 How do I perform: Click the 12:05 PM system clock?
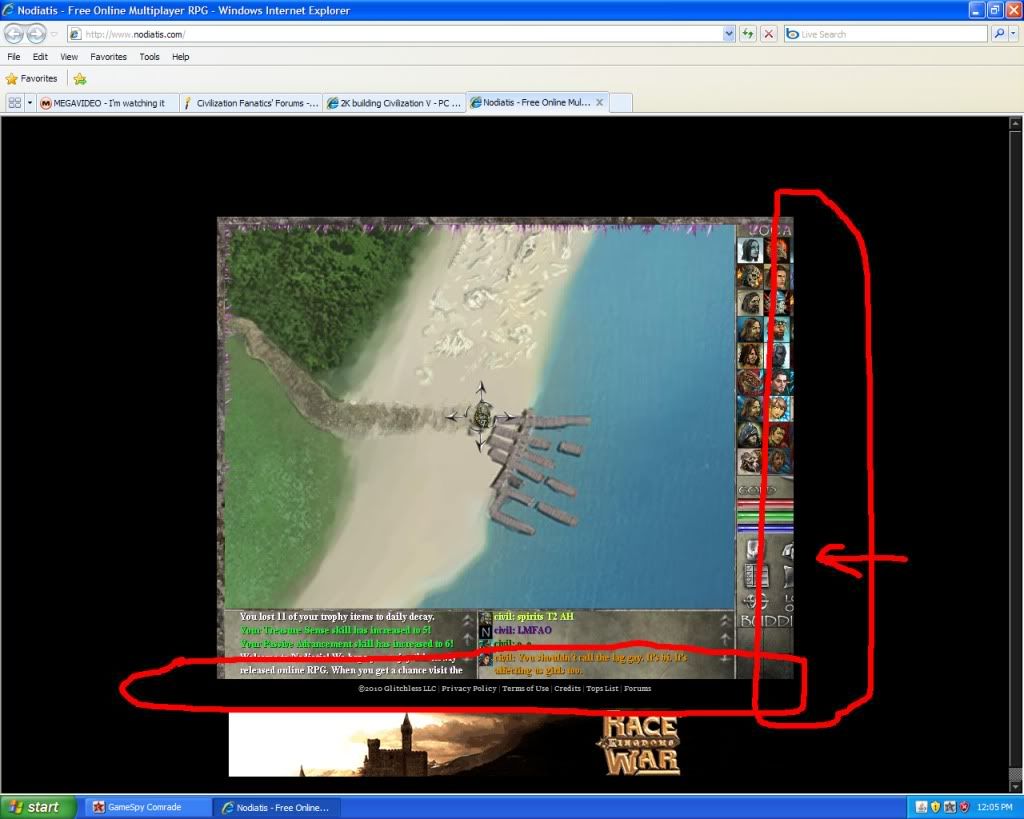(x=995, y=807)
